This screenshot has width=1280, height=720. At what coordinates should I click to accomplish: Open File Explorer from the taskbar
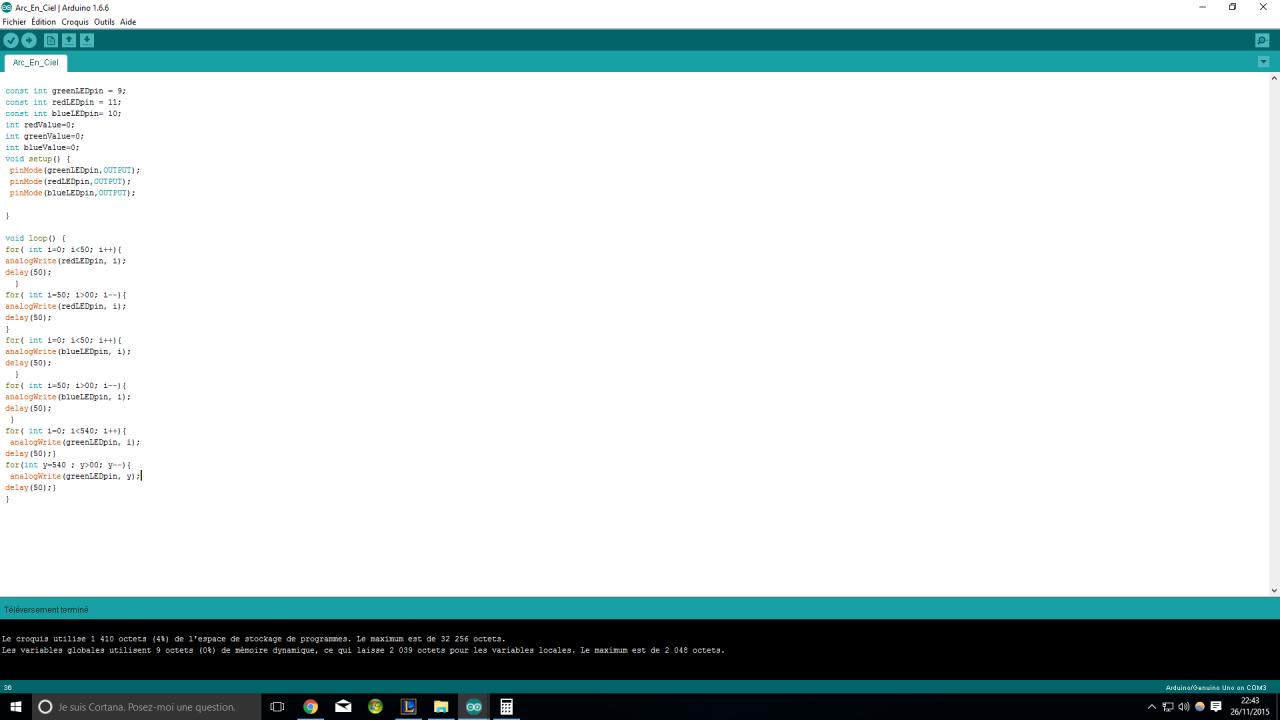(441, 707)
